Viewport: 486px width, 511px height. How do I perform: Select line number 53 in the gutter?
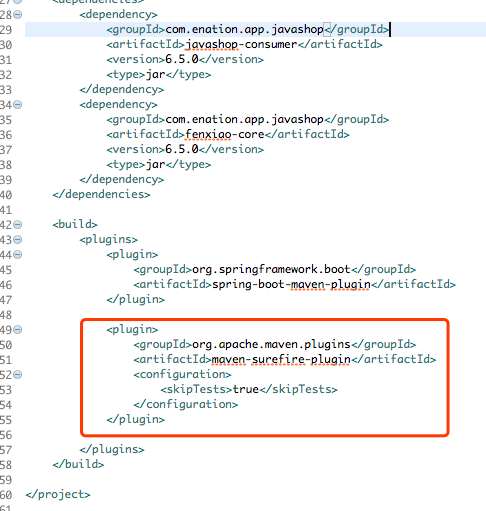[6, 390]
